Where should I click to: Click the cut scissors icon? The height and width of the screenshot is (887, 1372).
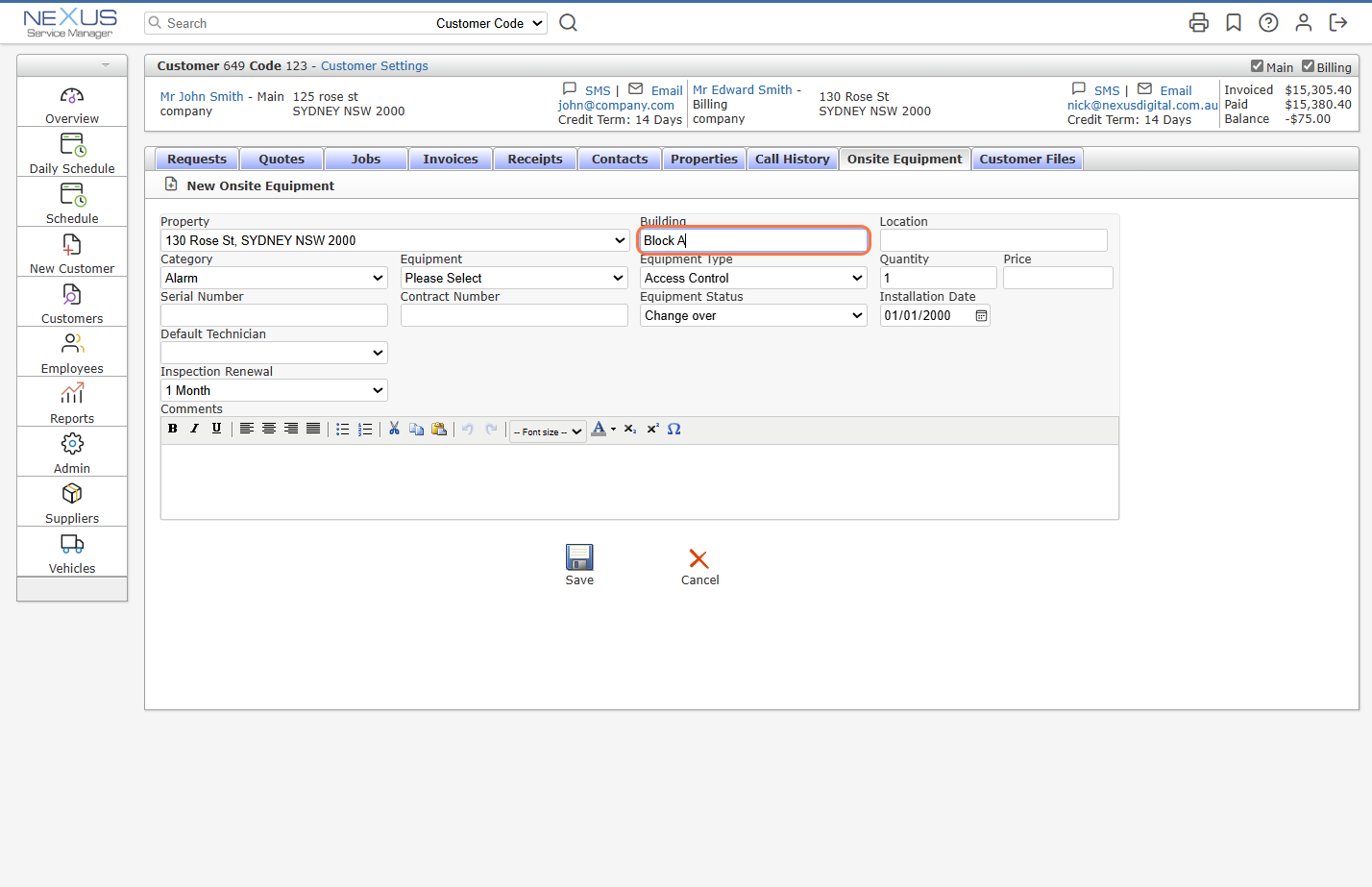(394, 429)
